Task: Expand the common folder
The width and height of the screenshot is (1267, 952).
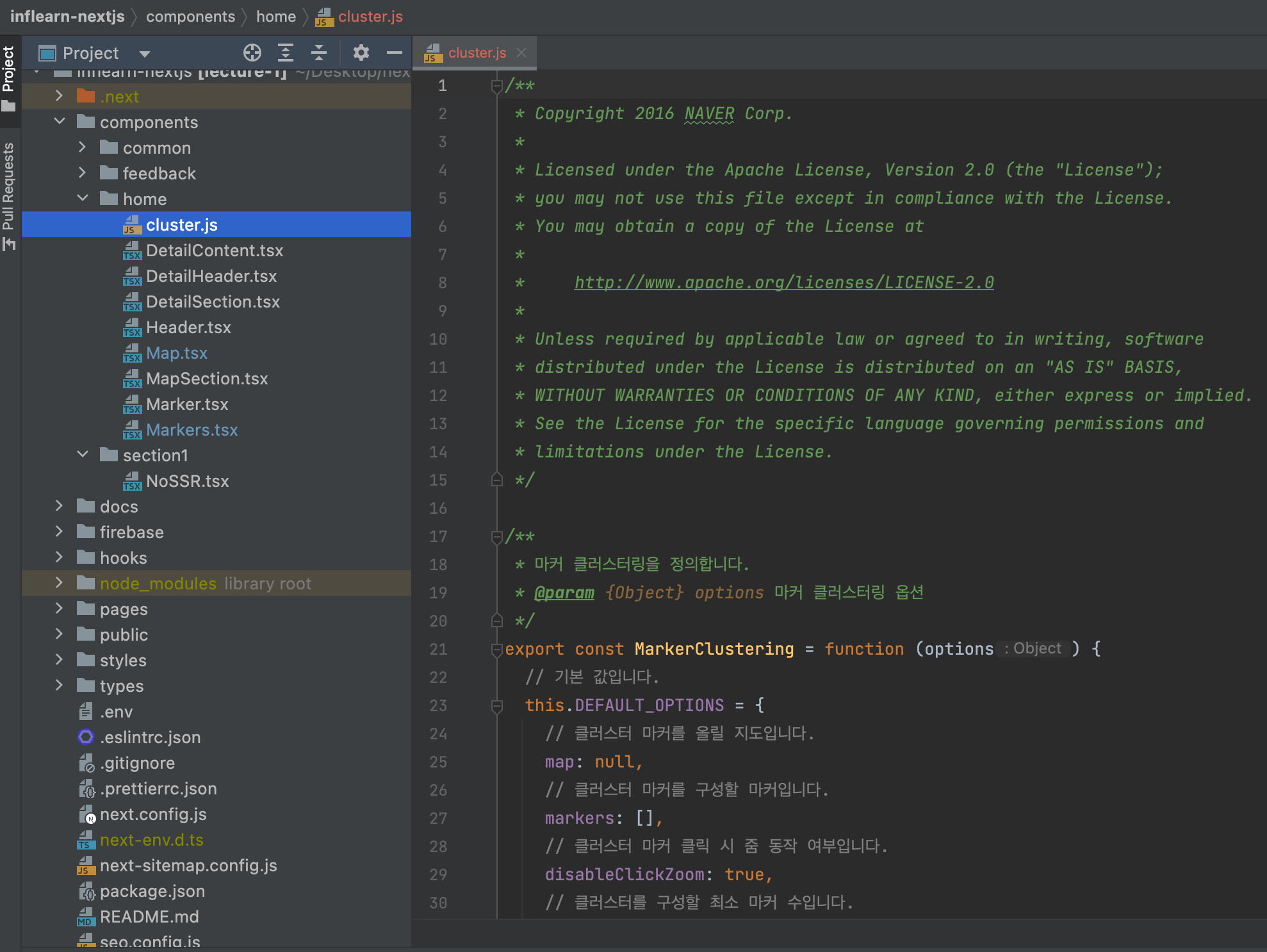Action: (83, 147)
